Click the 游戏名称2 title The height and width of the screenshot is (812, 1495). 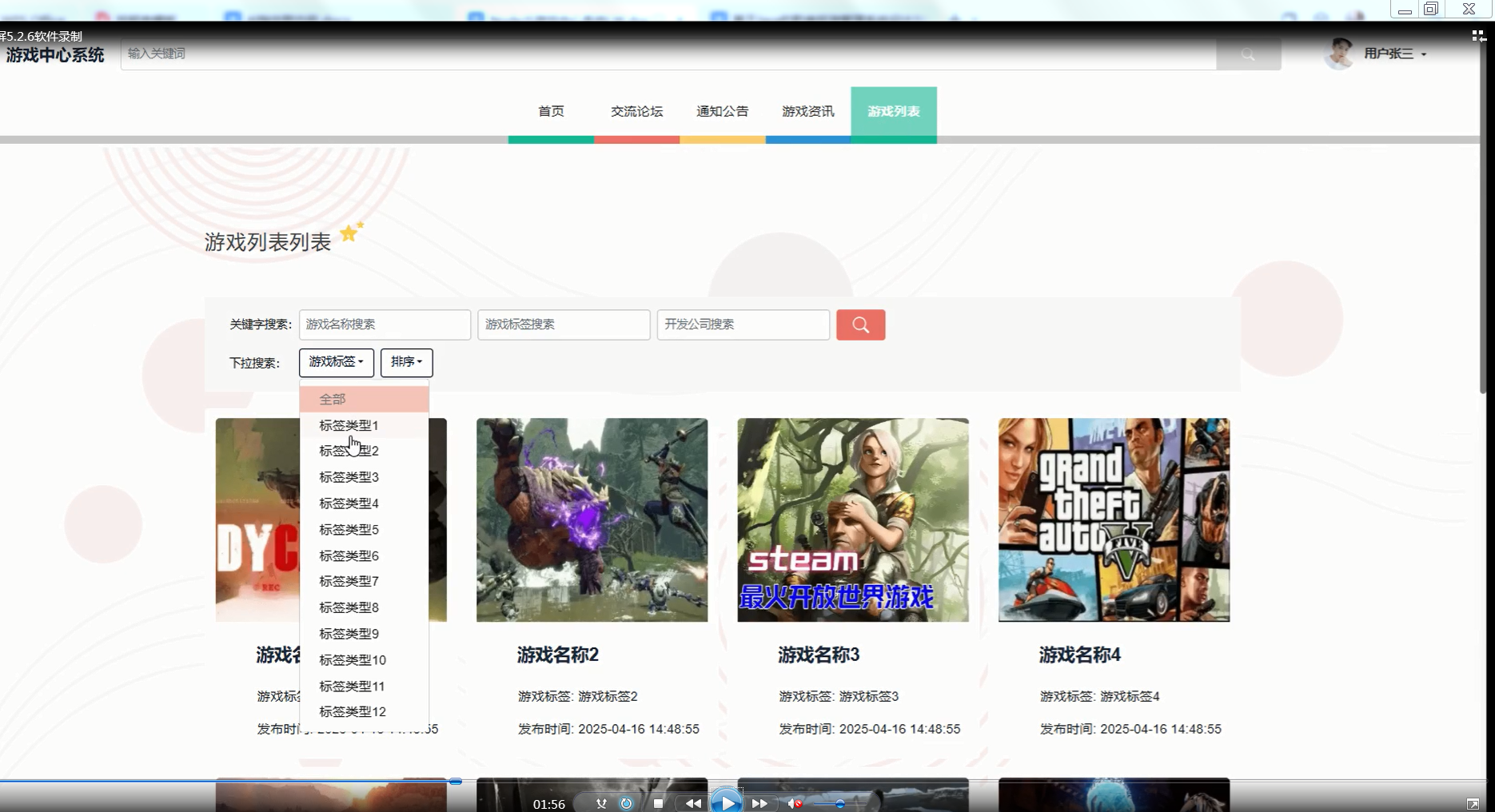(x=558, y=655)
